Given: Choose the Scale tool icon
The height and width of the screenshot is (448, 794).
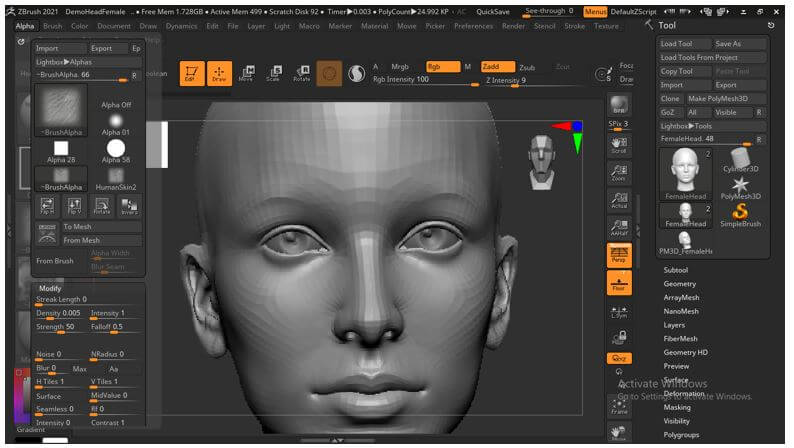Looking at the screenshot, I should click(x=272, y=73).
